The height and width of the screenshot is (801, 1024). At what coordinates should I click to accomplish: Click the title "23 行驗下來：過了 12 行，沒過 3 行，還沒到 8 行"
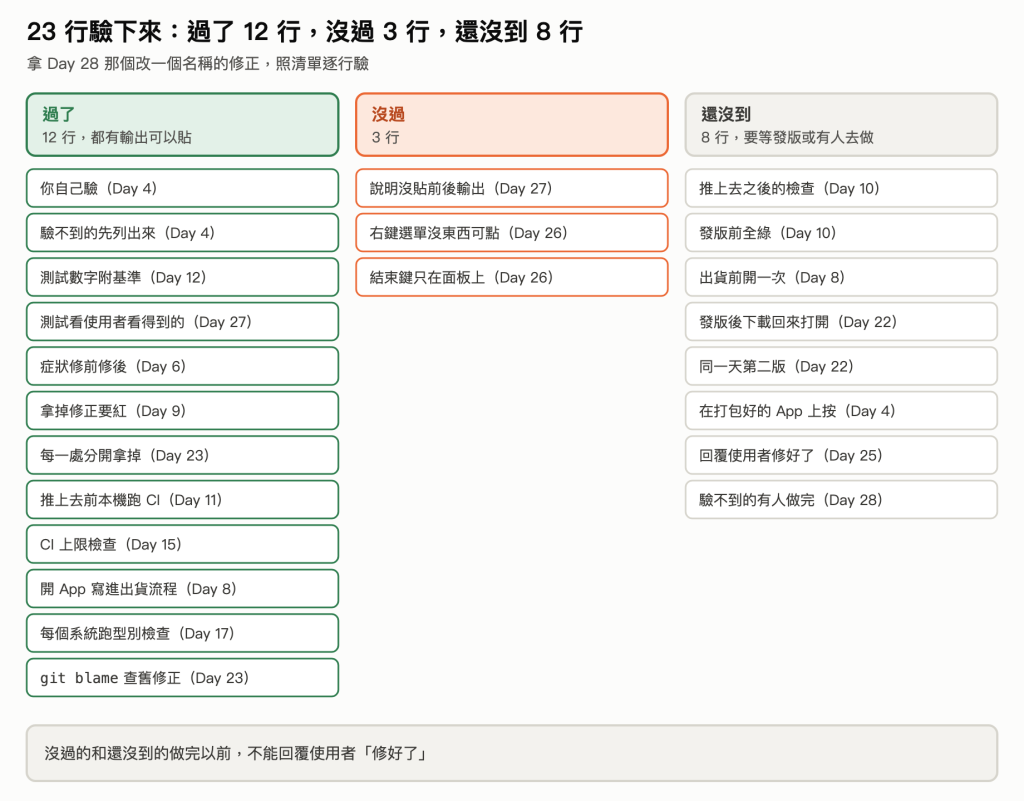click(x=305, y=31)
